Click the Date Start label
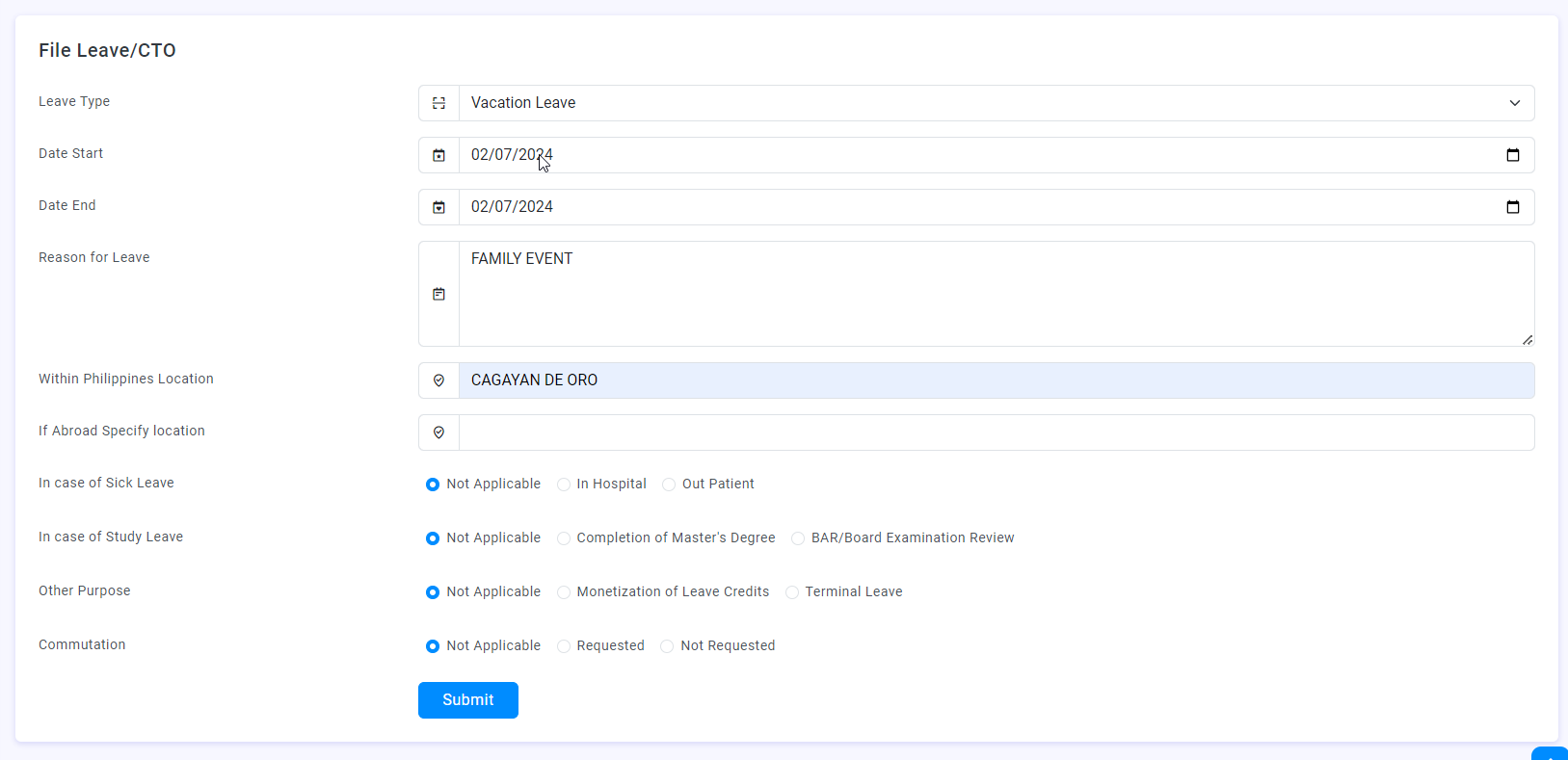The image size is (1568, 760). coord(70,153)
